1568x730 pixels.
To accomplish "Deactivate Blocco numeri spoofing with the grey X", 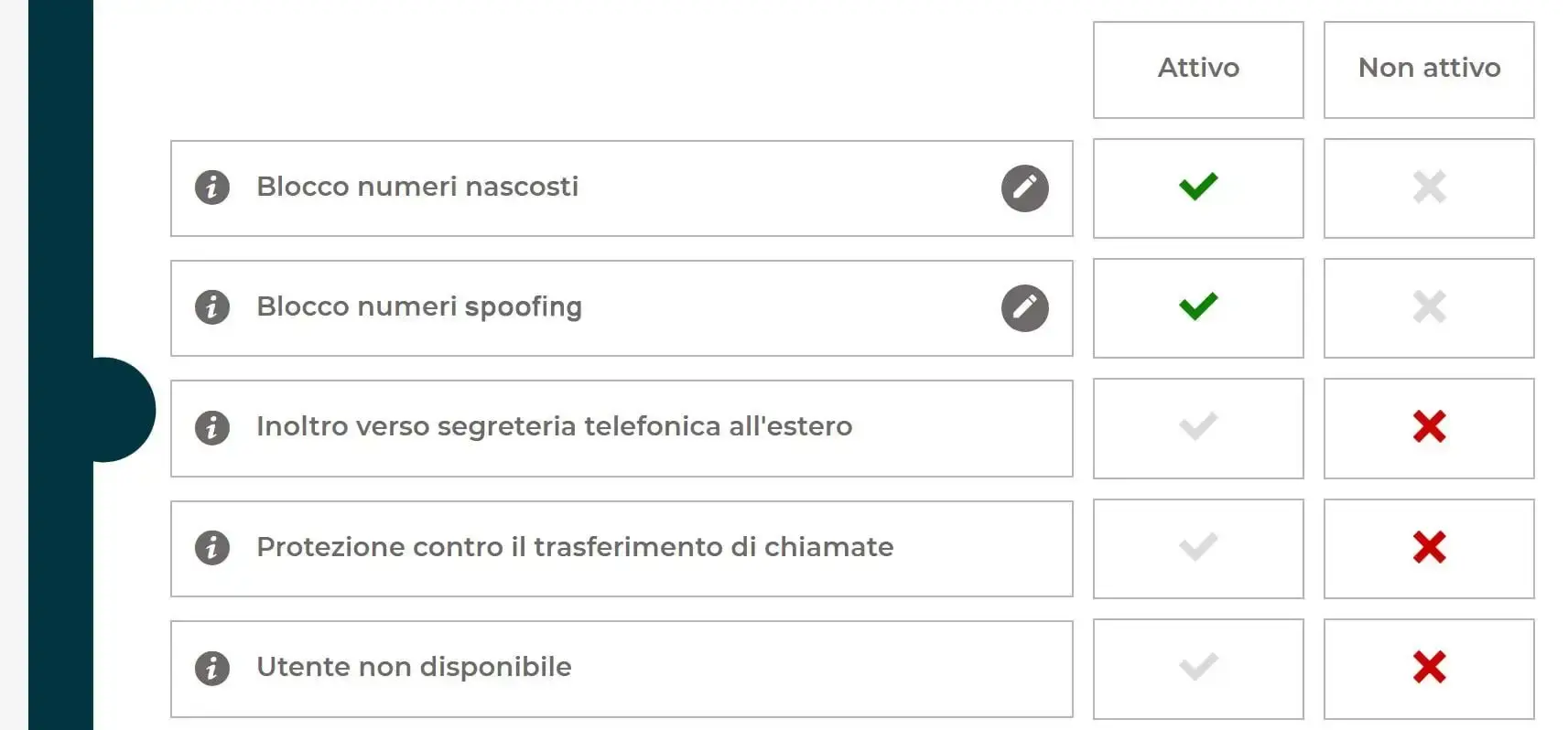I will (1429, 307).
